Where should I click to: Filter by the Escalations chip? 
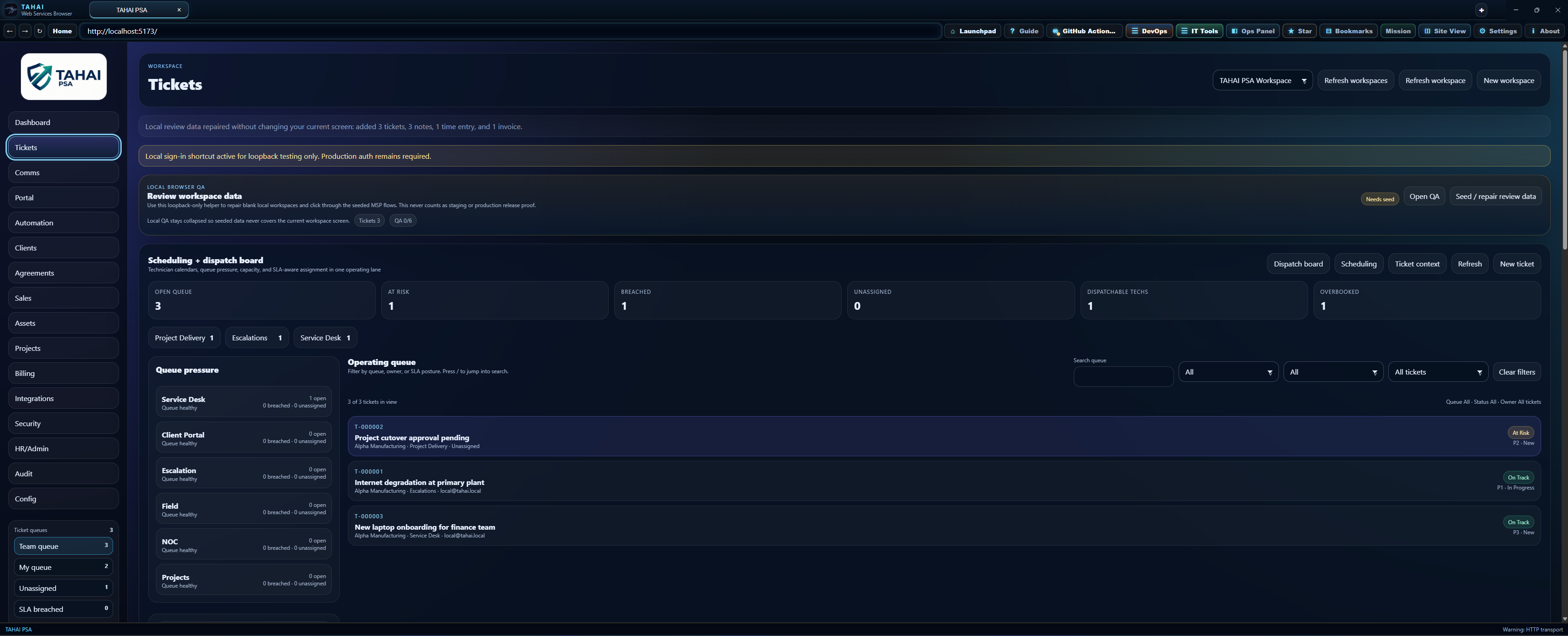click(256, 338)
